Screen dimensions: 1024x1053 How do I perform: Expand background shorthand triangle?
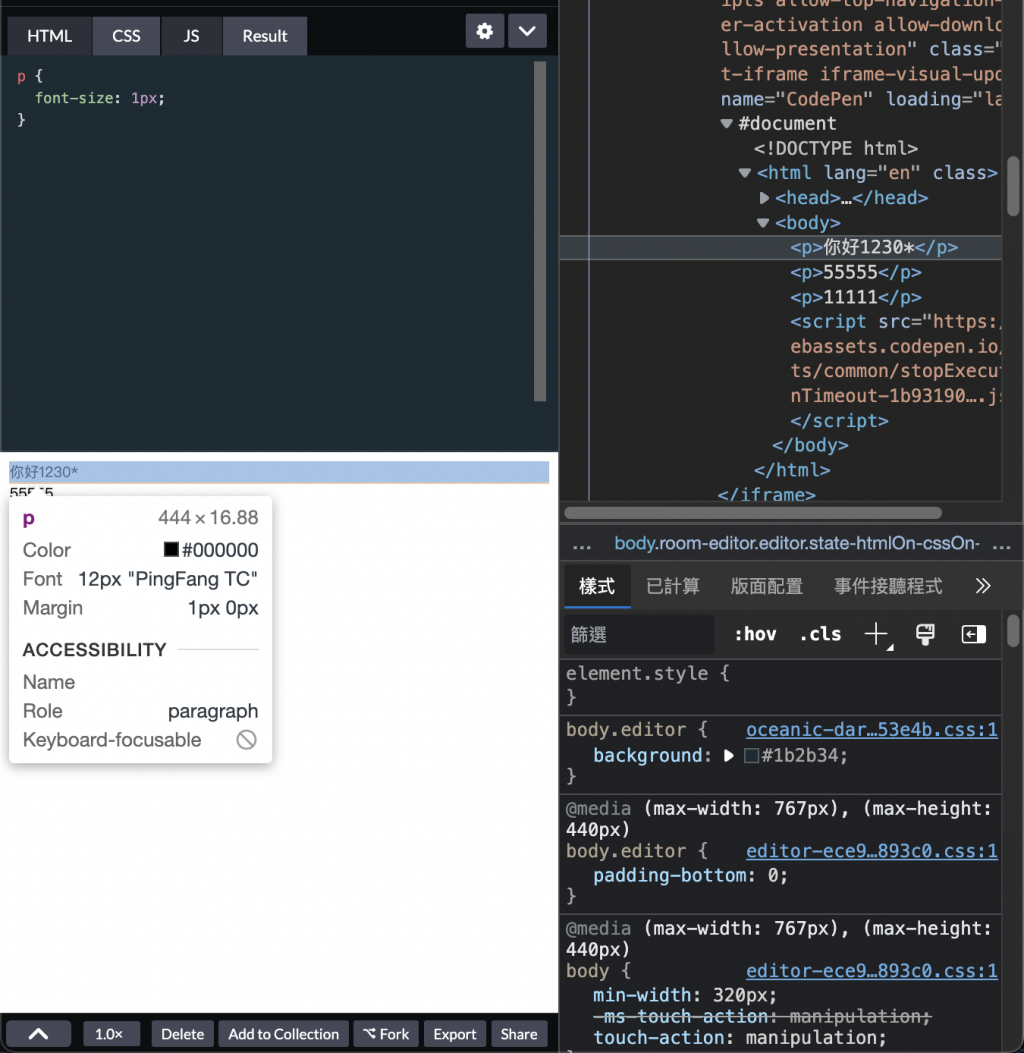click(729, 756)
